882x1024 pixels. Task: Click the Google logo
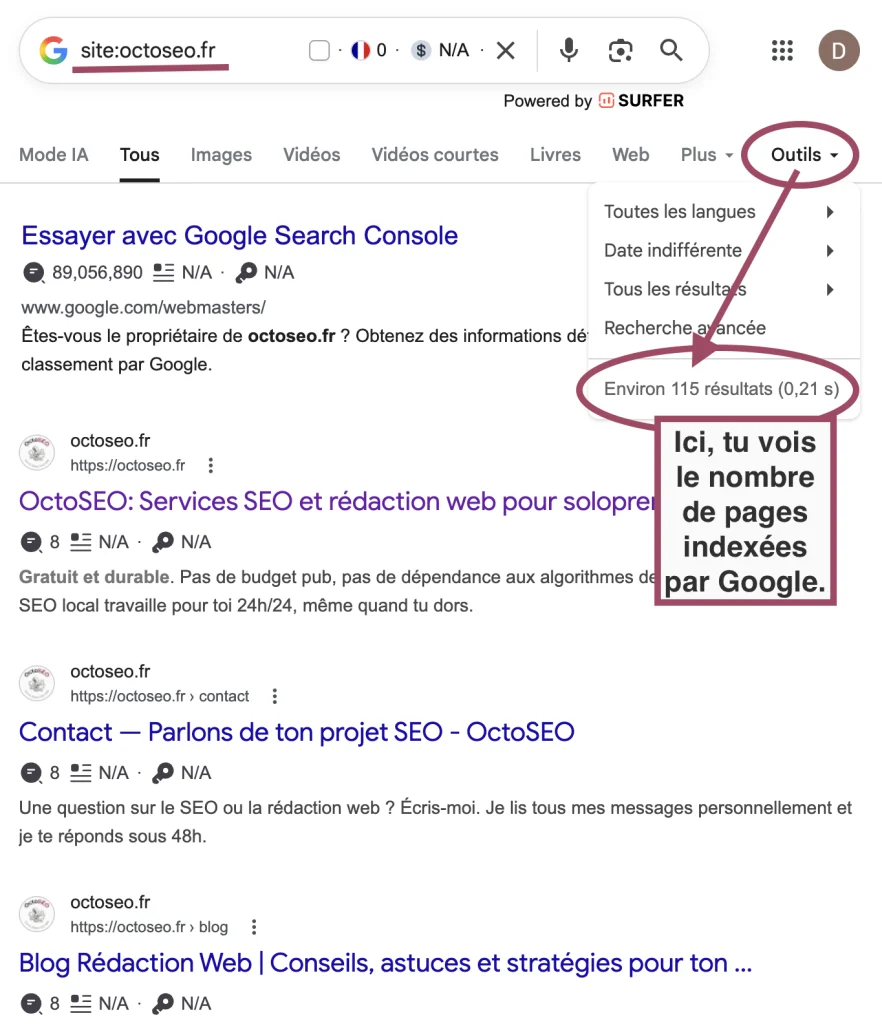[52, 50]
